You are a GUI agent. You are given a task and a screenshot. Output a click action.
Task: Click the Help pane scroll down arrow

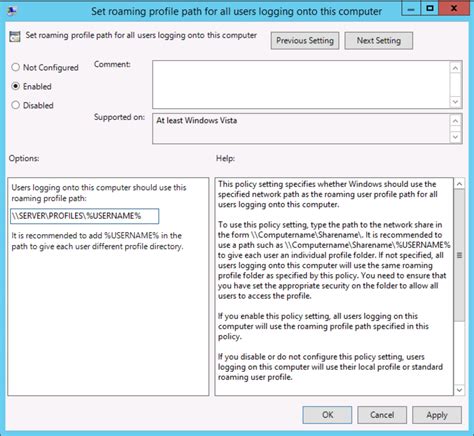(459, 390)
